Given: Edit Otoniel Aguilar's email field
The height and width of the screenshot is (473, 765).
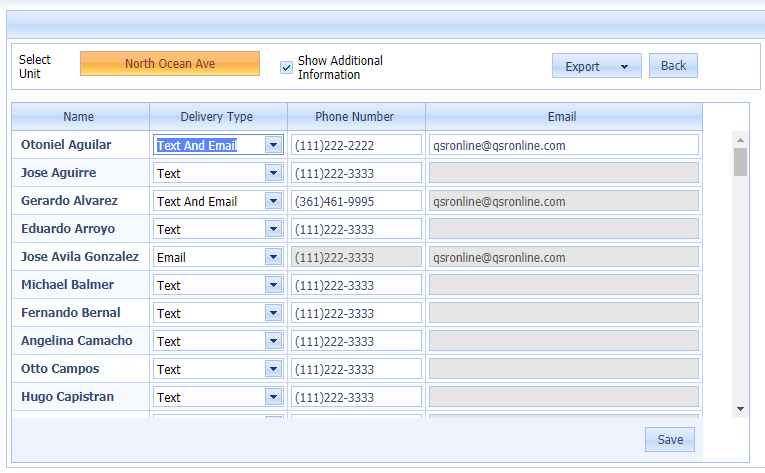Looking at the screenshot, I should coord(563,145).
